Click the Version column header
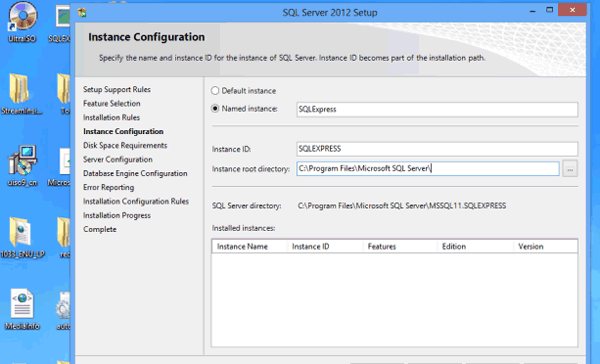This screenshot has height=364, width=600. pos(545,246)
